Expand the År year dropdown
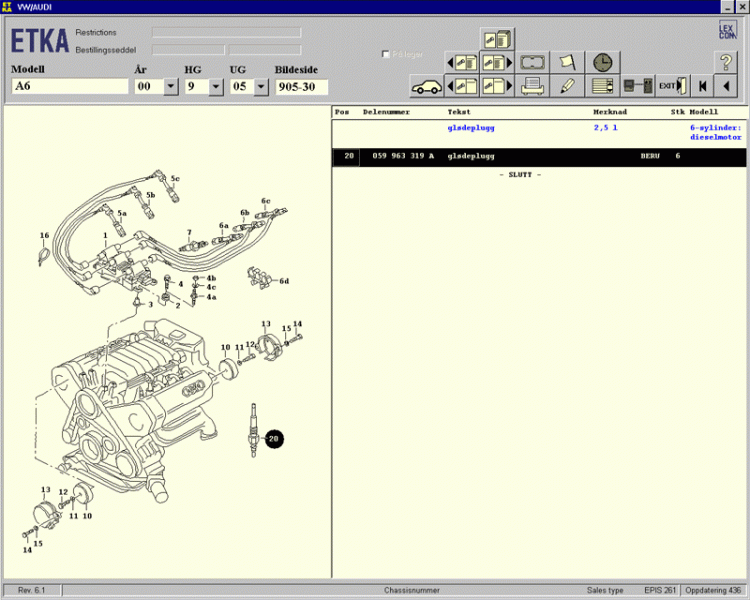 (x=170, y=87)
